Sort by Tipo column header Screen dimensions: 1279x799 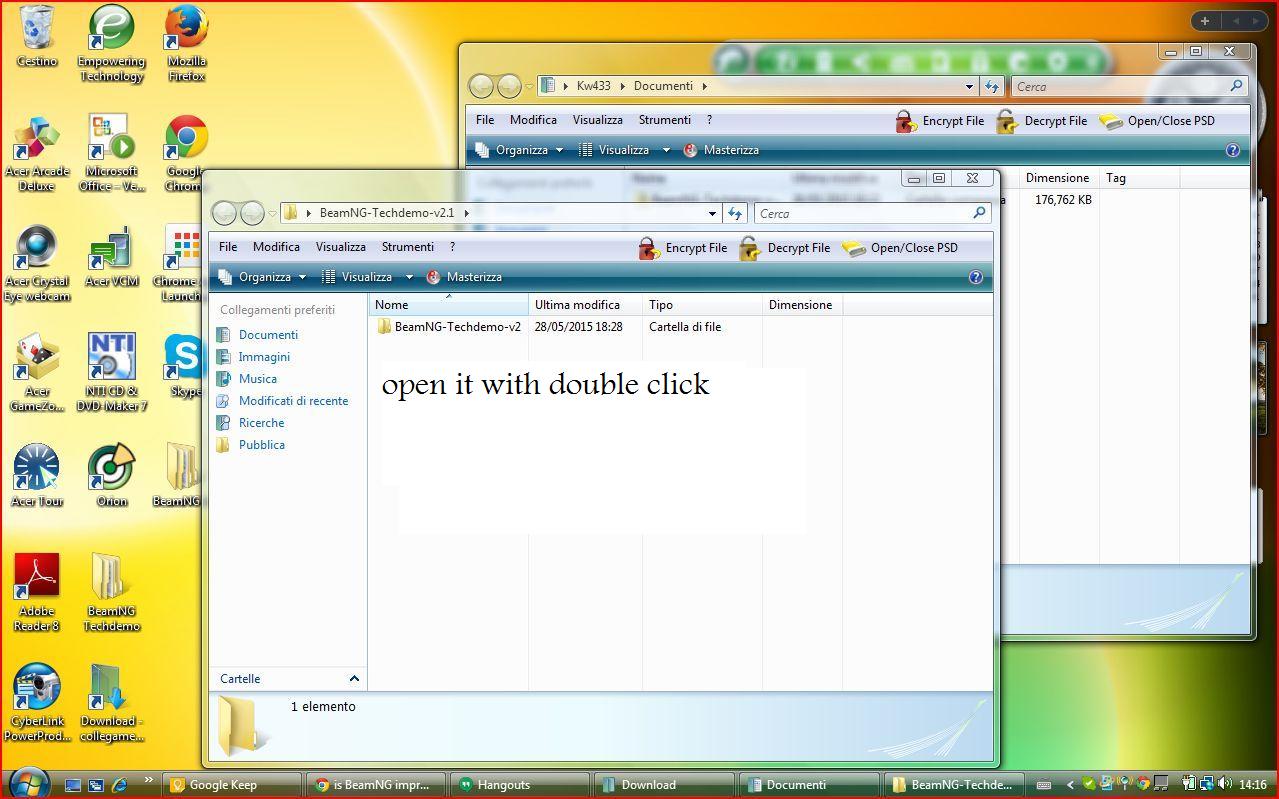click(x=702, y=305)
